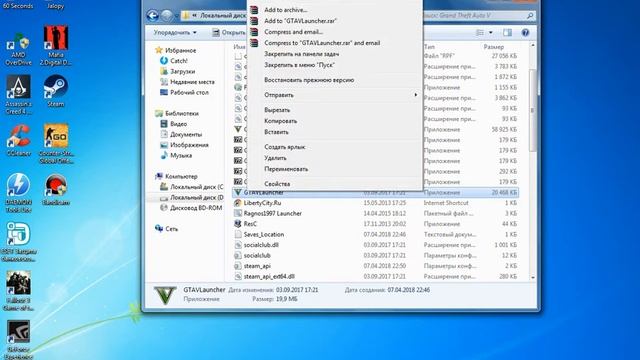Open the view options dropdown arrow

click(491, 32)
